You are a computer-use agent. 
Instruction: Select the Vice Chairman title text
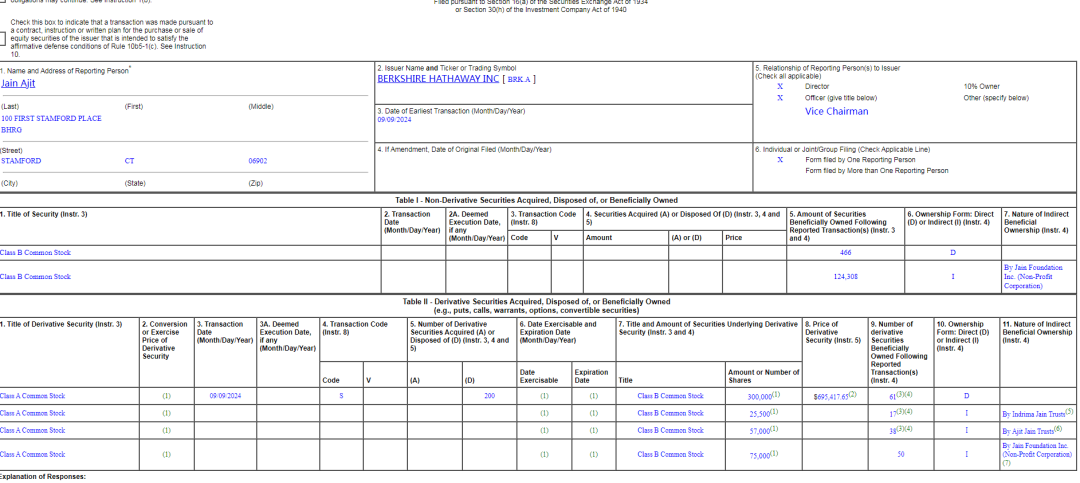837,111
